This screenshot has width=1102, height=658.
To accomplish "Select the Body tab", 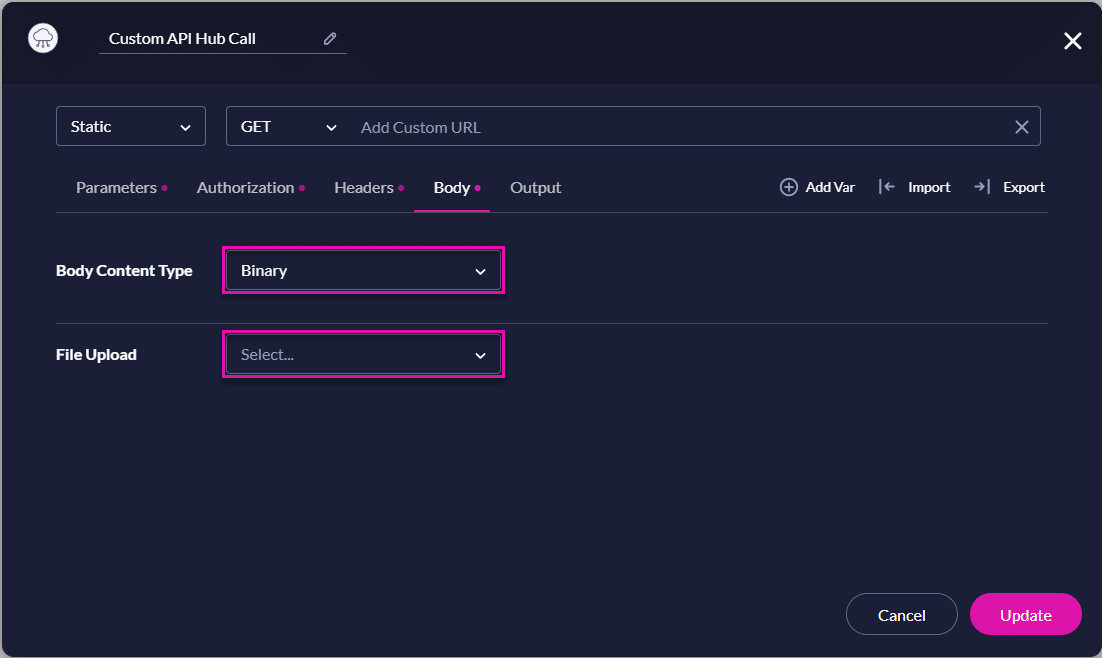I will pyautogui.click(x=452, y=188).
